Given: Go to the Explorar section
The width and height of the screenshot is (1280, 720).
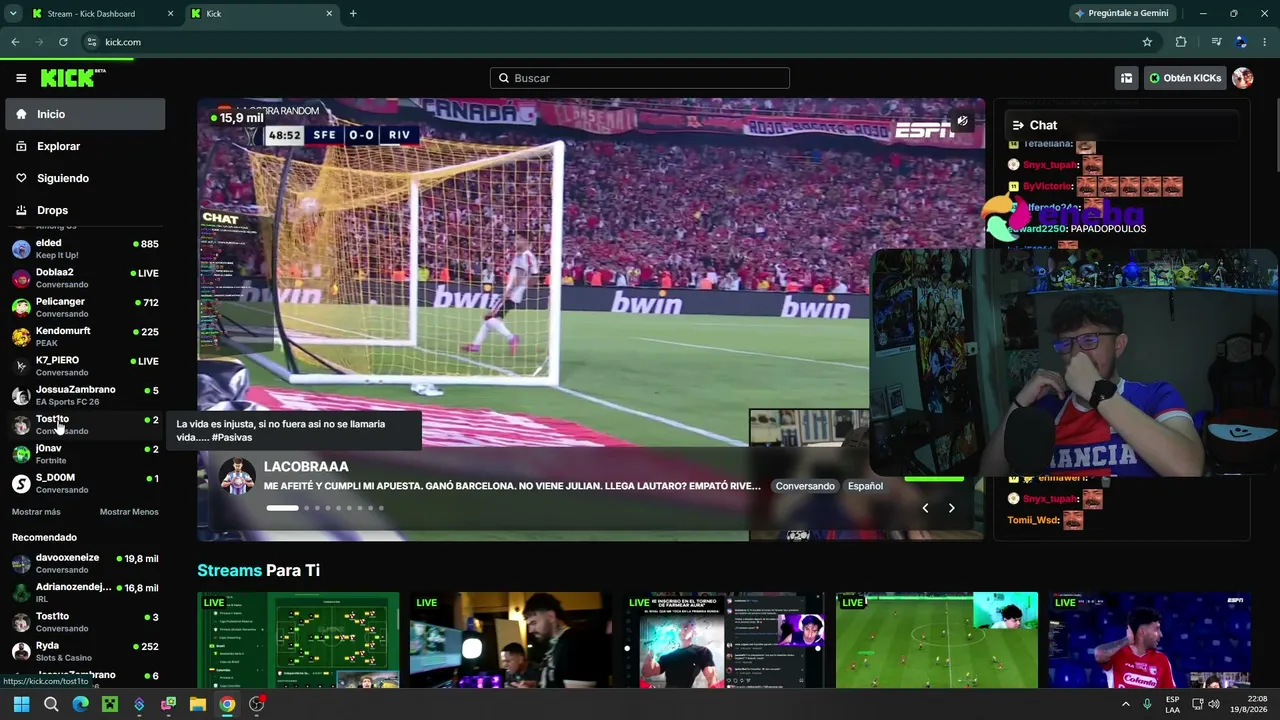Looking at the screenshot, I should [85, 146].
